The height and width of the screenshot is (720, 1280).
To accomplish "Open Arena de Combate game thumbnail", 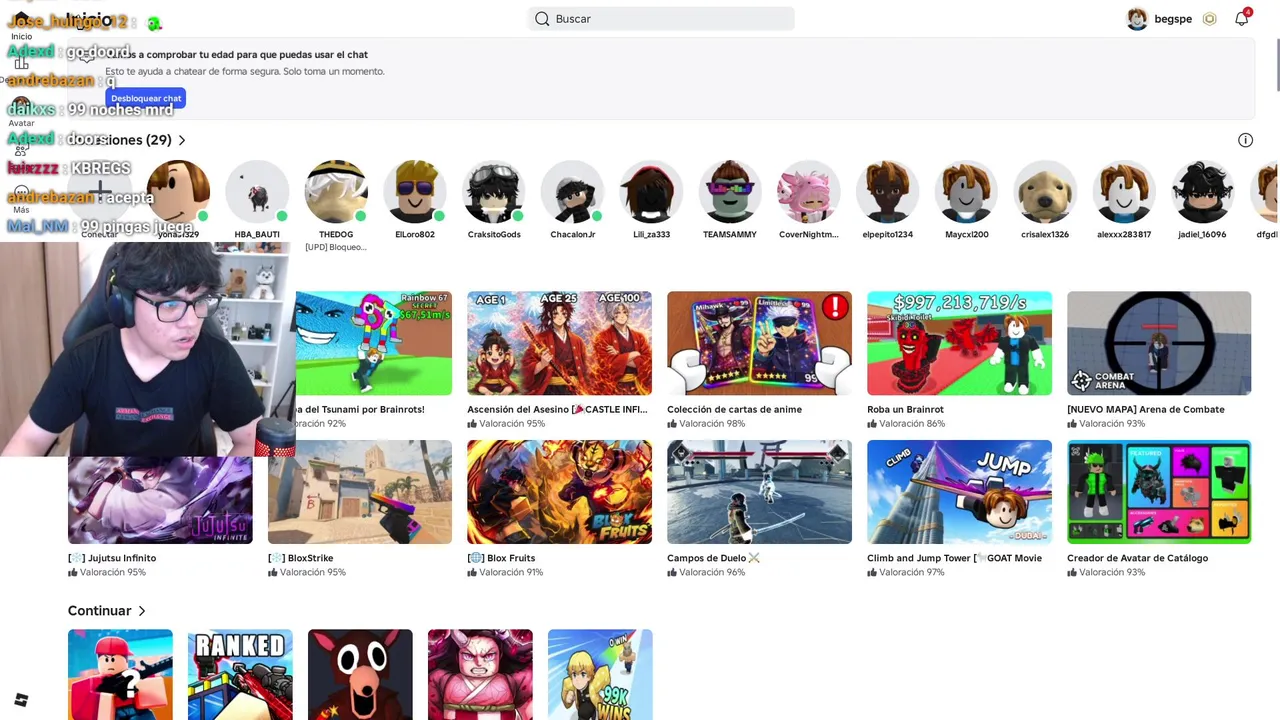I will pos(1159,343).
